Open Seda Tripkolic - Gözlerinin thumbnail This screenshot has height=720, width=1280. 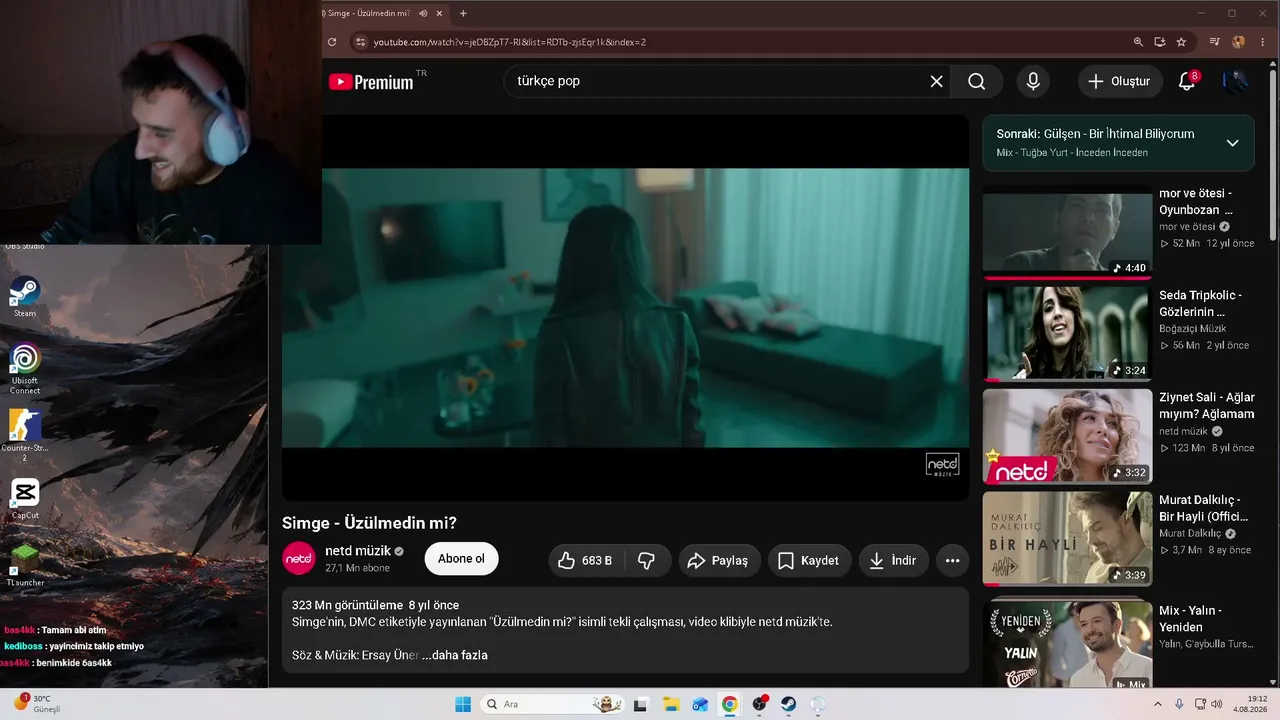coord(1067,334)
